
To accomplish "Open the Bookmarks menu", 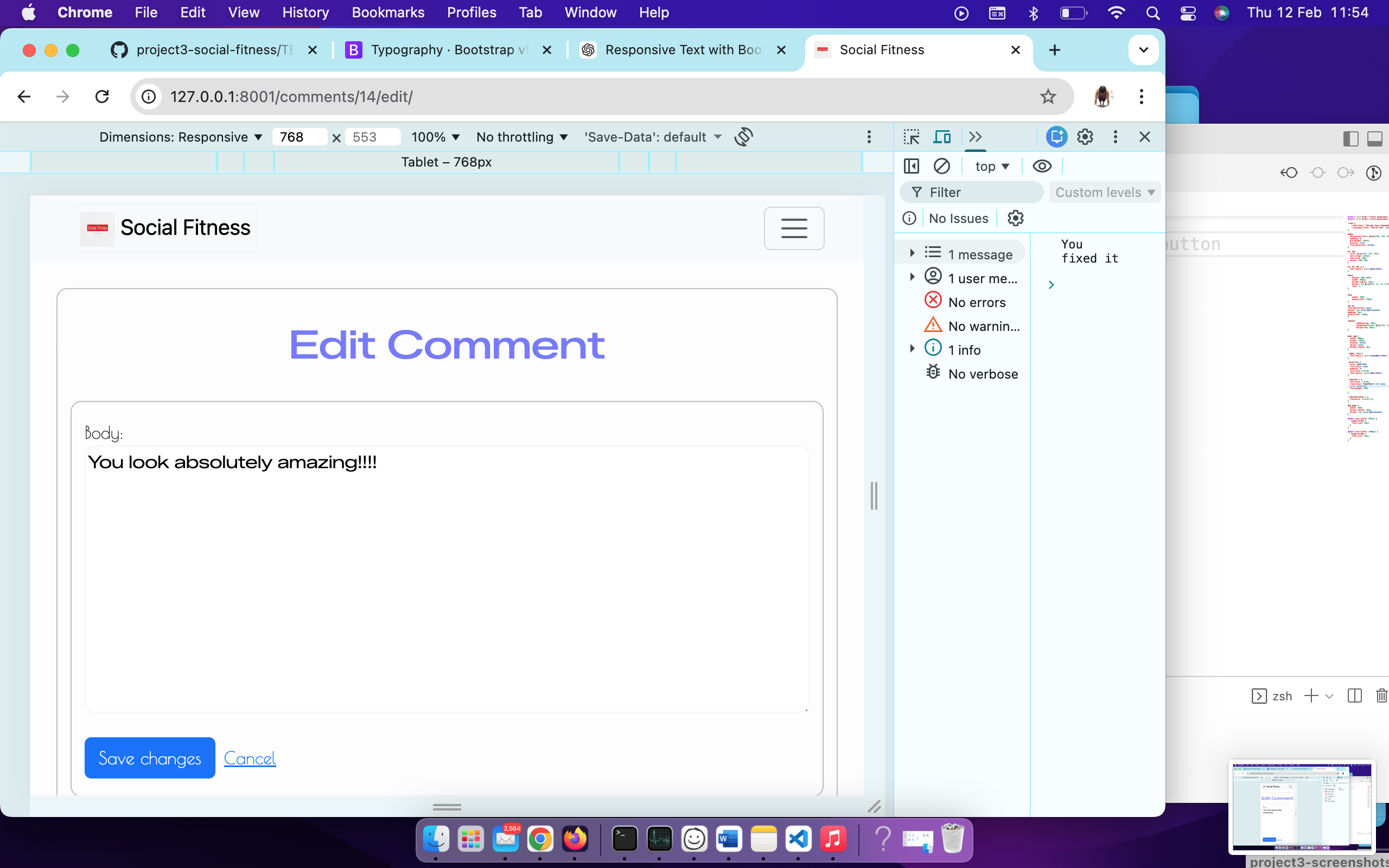I will [x=388, y=12].
